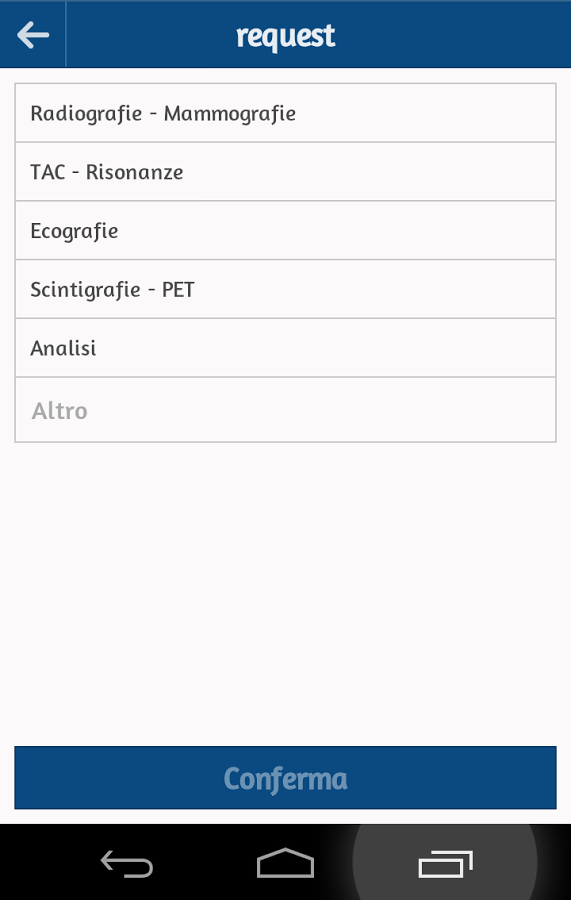Select the Ecografie list entry
This screenshot has height=900, width=571.
(285, 230)
